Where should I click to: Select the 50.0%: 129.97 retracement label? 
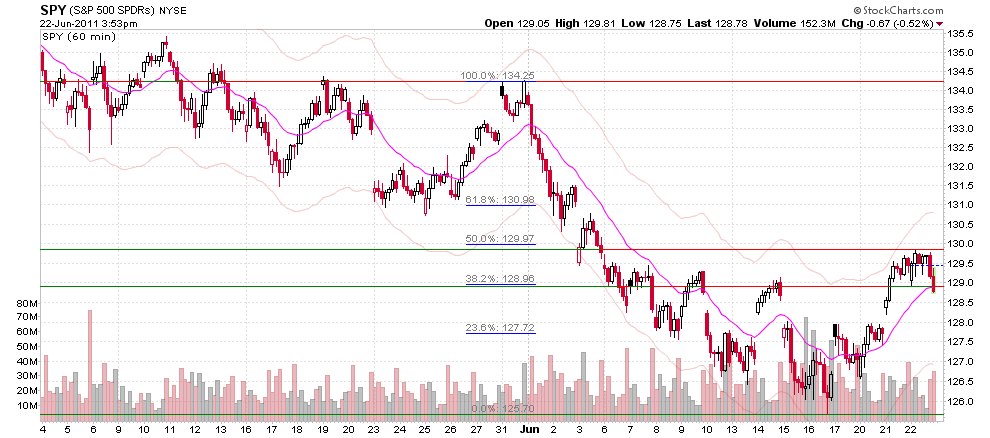click(x=500, y=239)
